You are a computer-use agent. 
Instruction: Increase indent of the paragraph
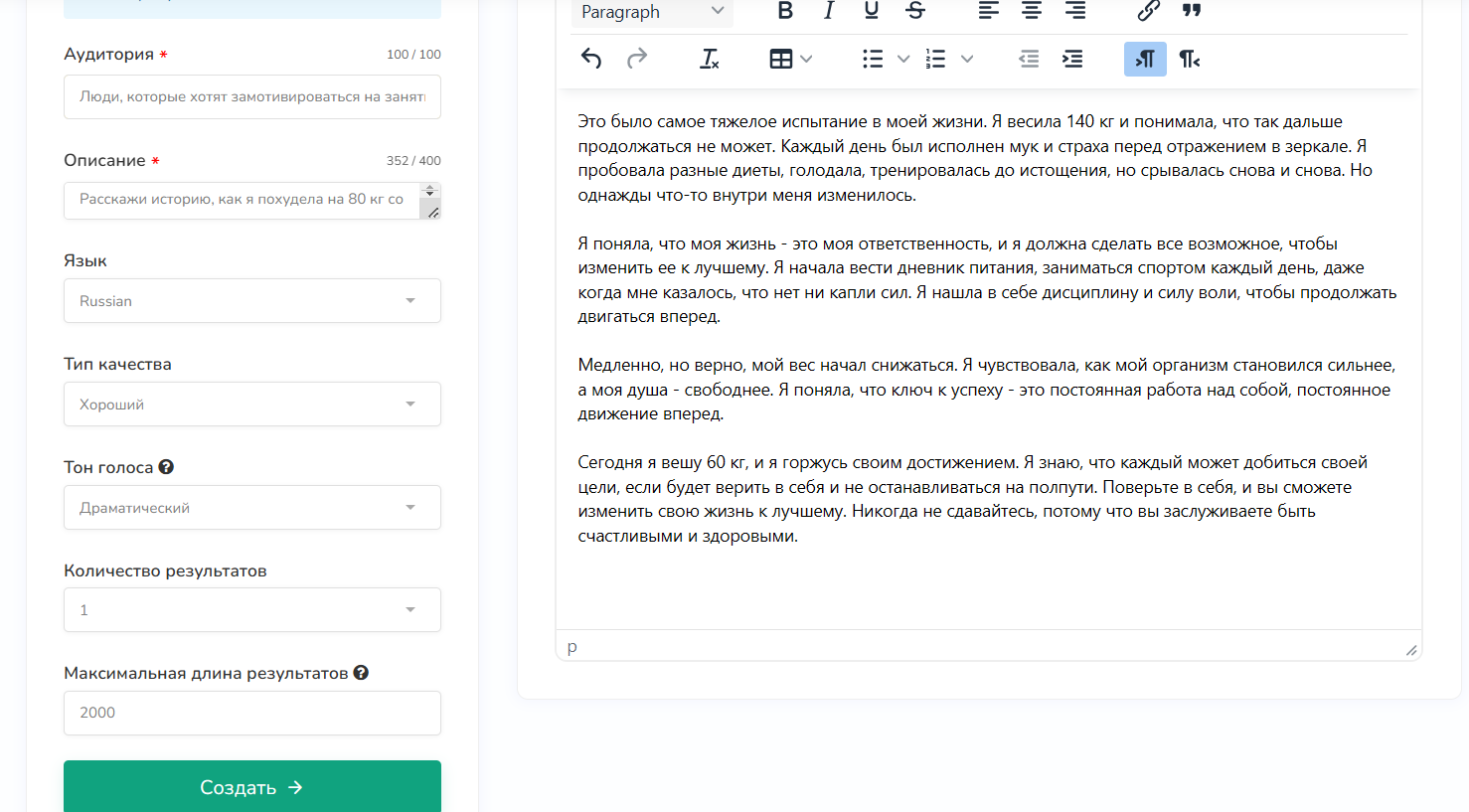1072,59
